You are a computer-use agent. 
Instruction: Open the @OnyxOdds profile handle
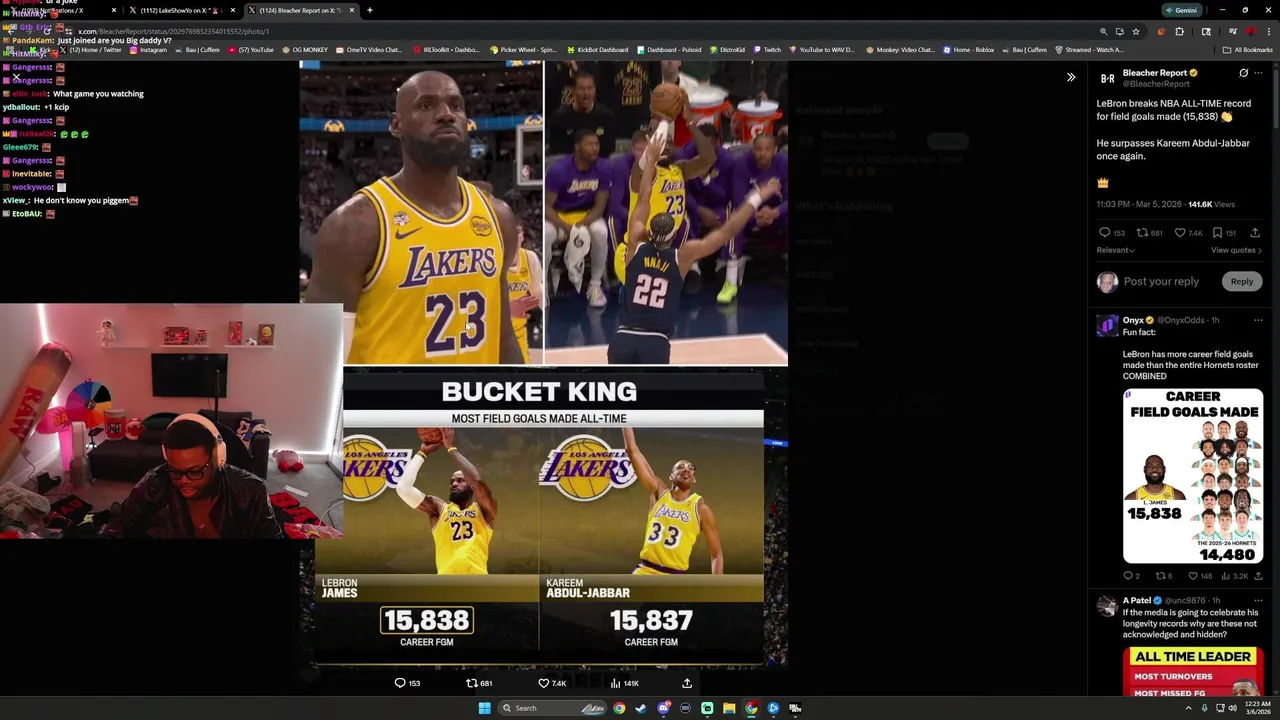coord(1181,320)
